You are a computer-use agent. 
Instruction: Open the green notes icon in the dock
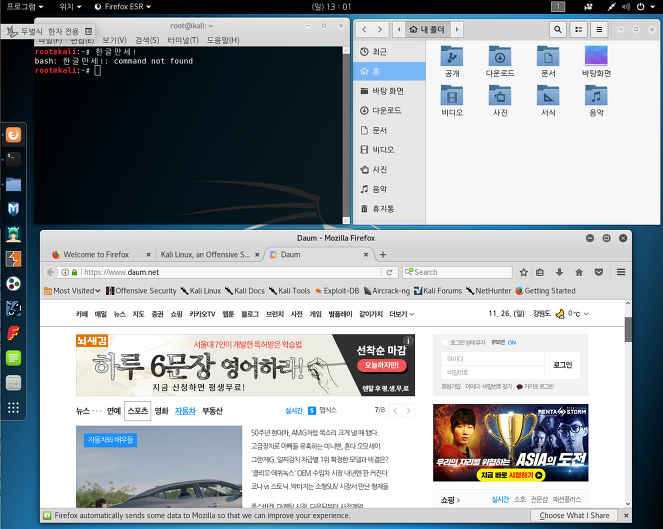(x=14, y=358)
